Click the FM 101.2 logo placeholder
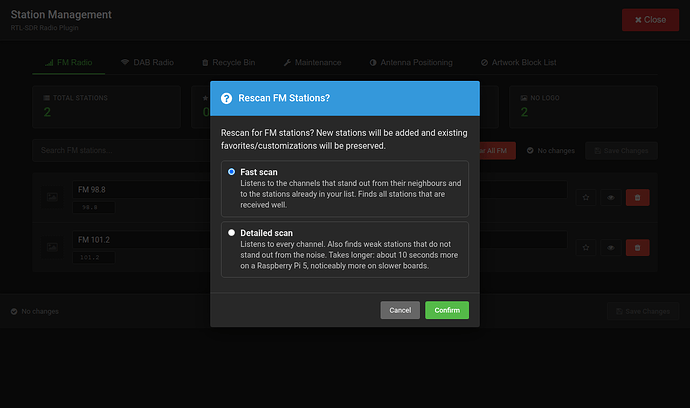Viewport: 690px width, 408px height. point(52,247)
